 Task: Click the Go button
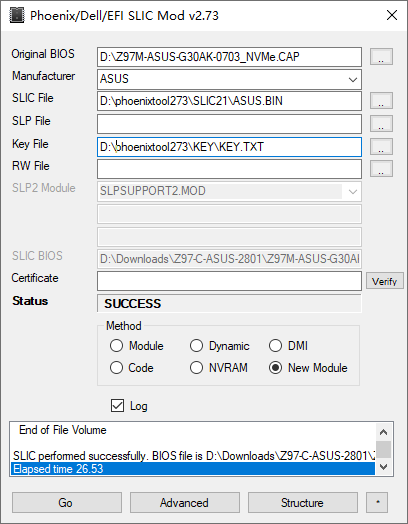67,502
